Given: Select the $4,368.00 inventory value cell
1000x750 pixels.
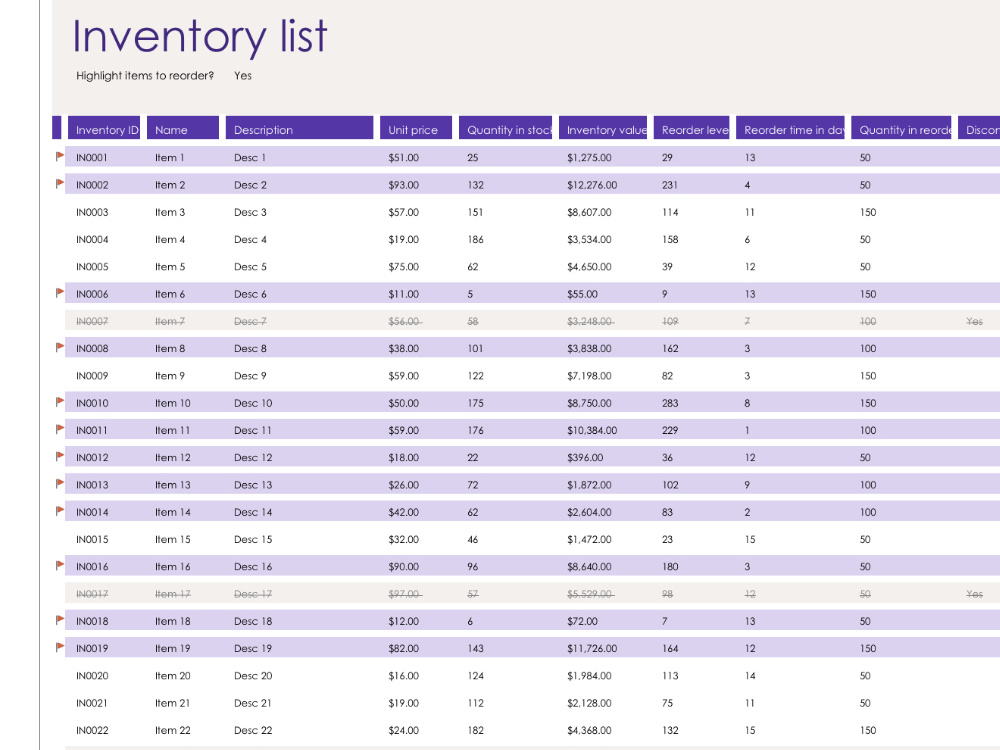Looking at the screenshot, I should coord(589,730).
